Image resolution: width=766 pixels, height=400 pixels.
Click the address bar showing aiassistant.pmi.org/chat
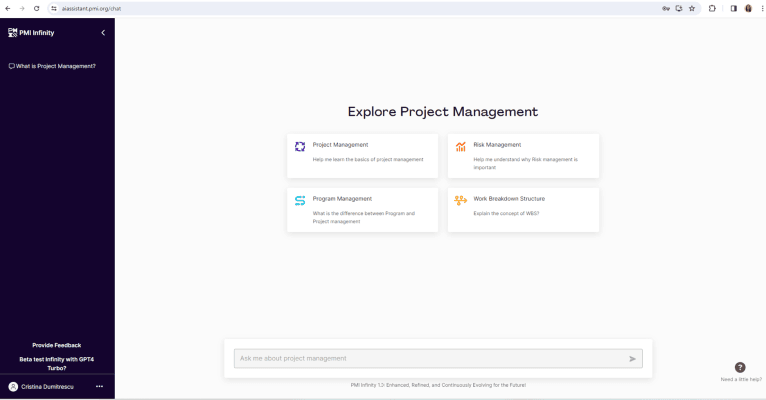[300, 8]
